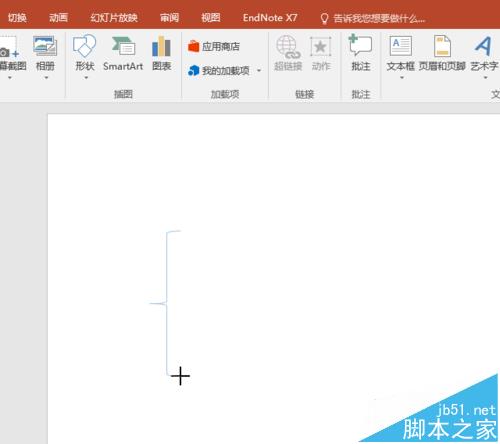Expand the 形状 dropdown arrow

point(86,78)
